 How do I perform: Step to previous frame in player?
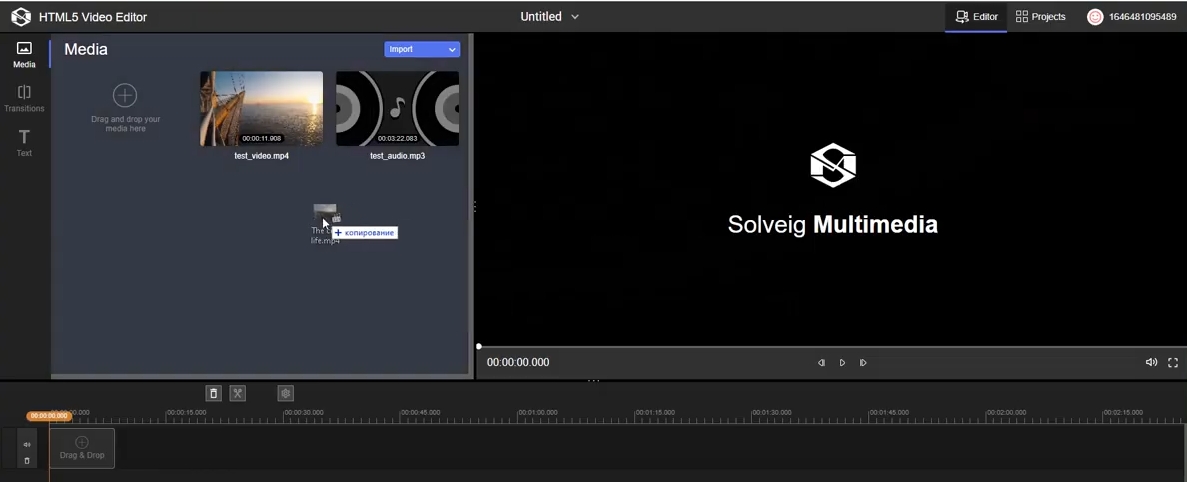point(821,362)
